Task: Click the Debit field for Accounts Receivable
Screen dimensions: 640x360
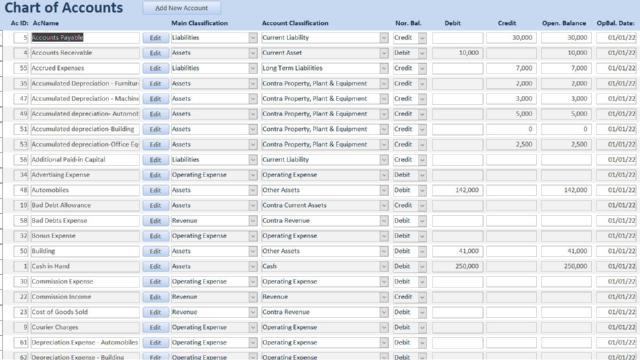Action: (x=457, y=53)
